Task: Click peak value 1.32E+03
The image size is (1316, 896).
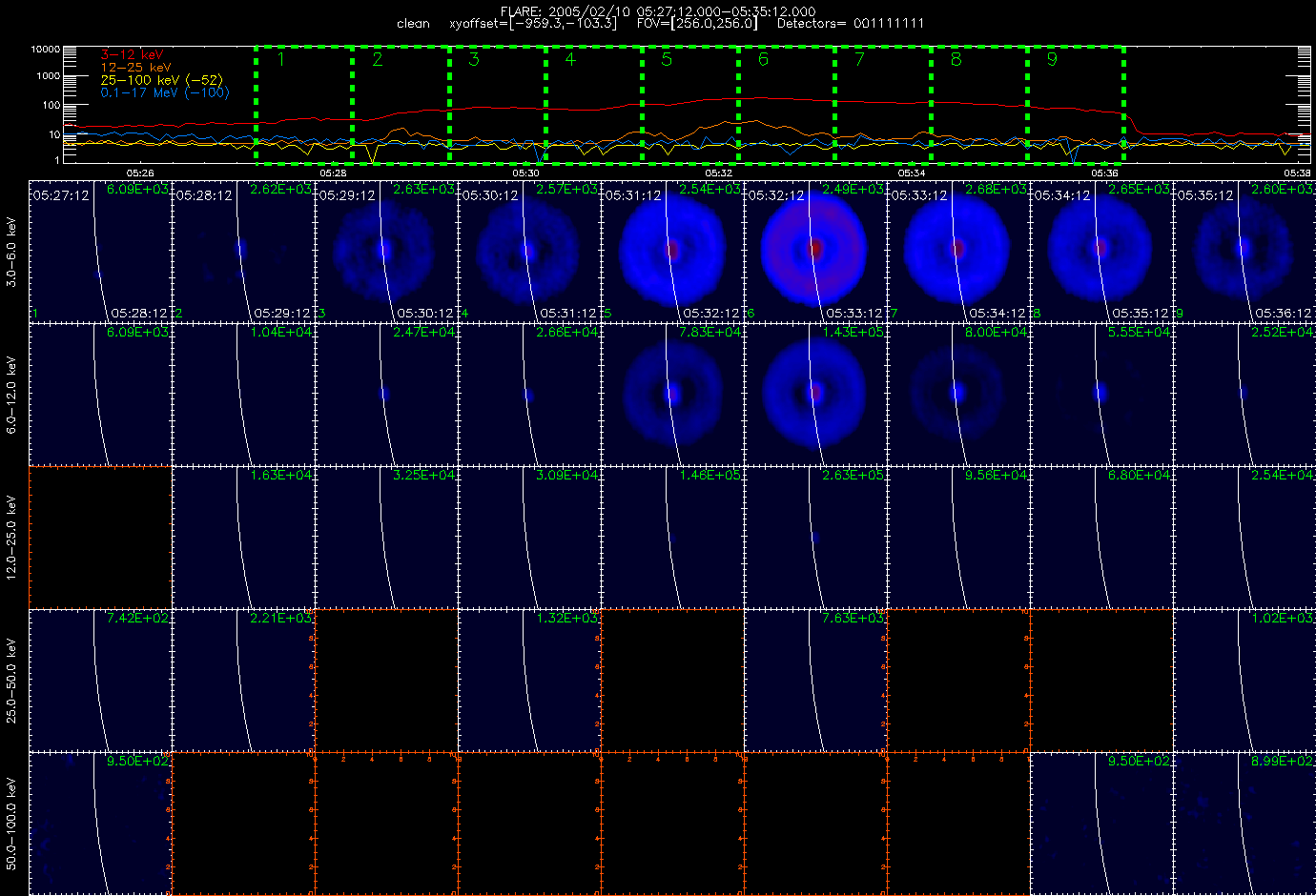Action: point(566,619)
